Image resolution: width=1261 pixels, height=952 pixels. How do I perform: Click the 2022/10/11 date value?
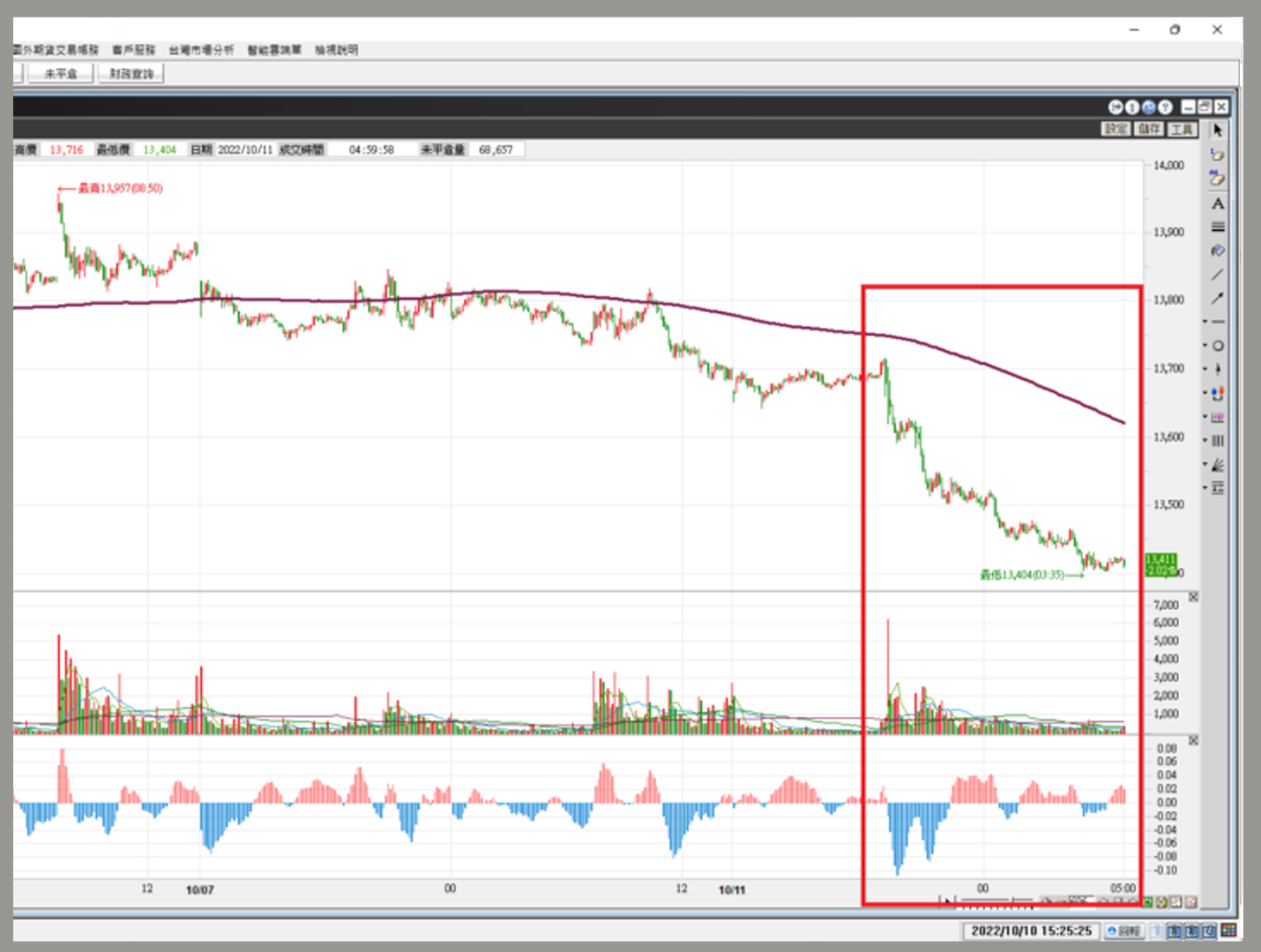point(245,150)
